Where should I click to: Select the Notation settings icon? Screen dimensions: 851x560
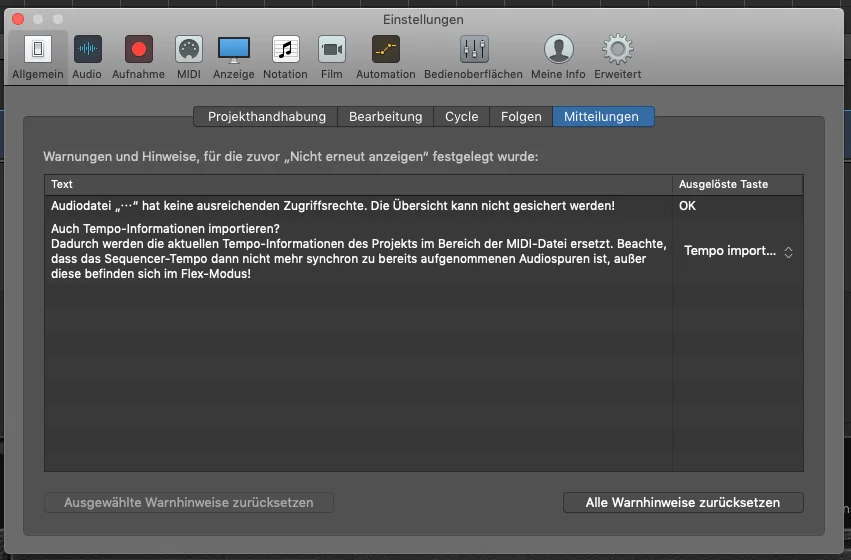tap(285, 56)
